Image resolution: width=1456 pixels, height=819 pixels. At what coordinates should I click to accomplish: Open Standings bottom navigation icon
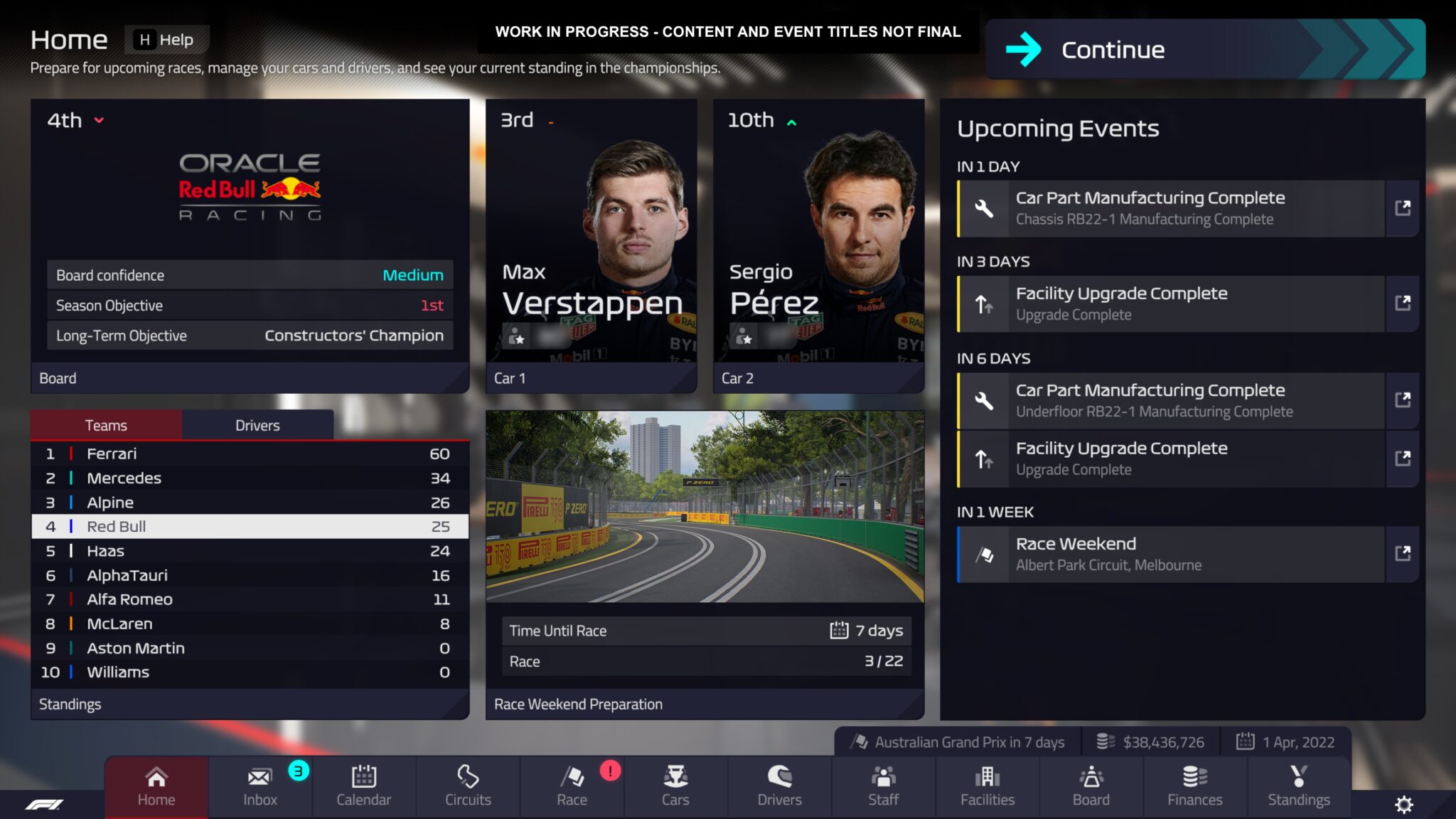tap(1297, 785)
